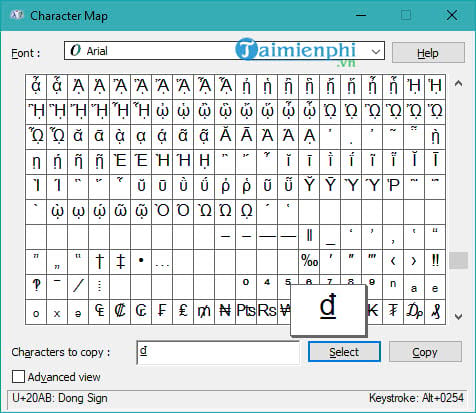Pick the bullet • character cell
476x413 pixels.
click(141, 262)
